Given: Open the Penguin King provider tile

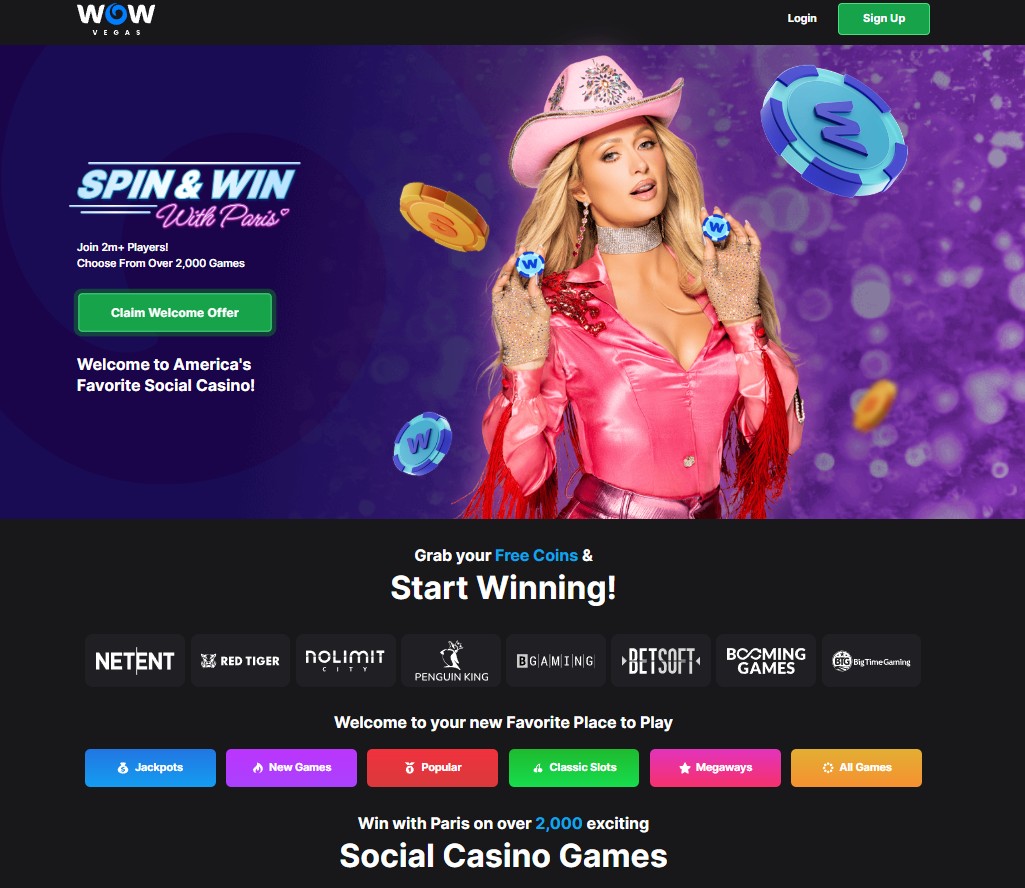Looking at the screenshot, I should pyautogui.click(x=451, y=660).
